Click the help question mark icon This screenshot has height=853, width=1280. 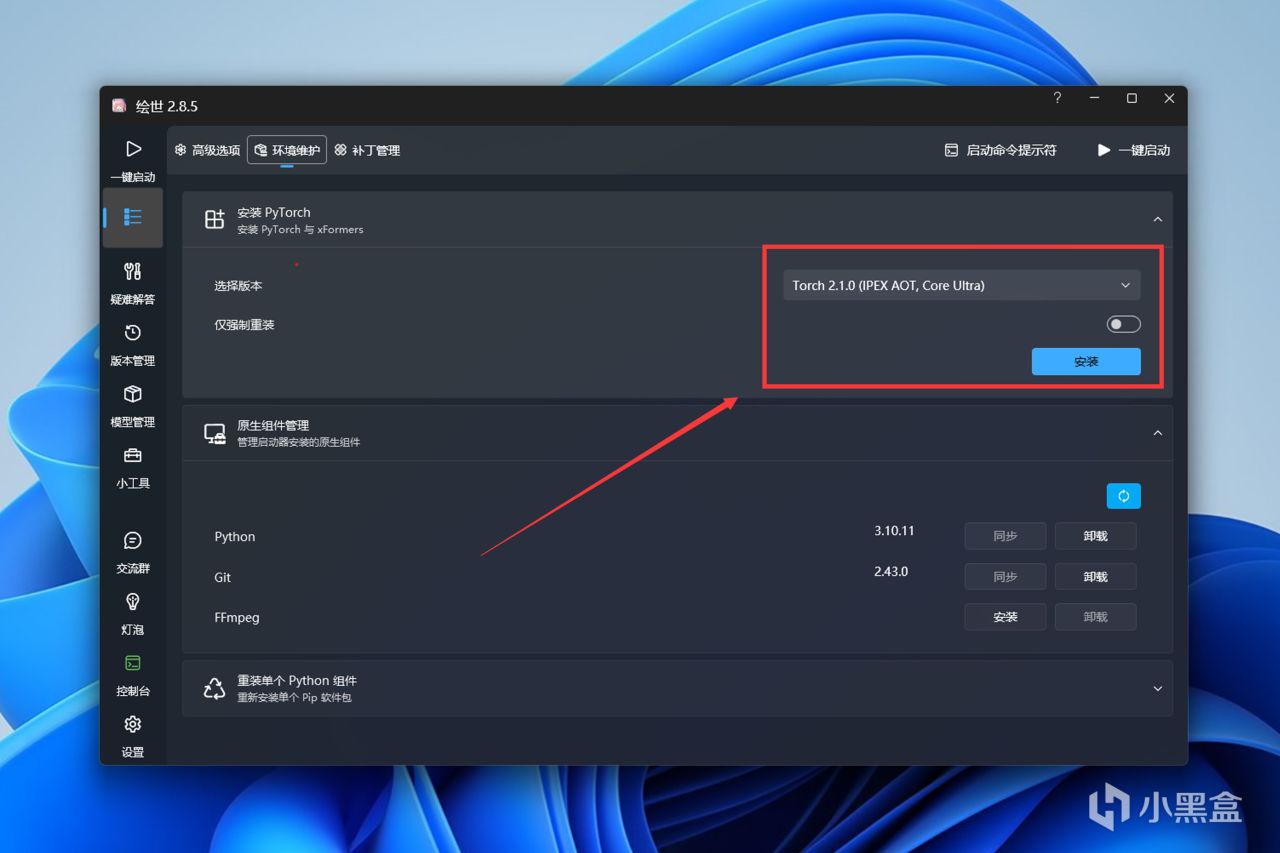tap(1058, 98)
